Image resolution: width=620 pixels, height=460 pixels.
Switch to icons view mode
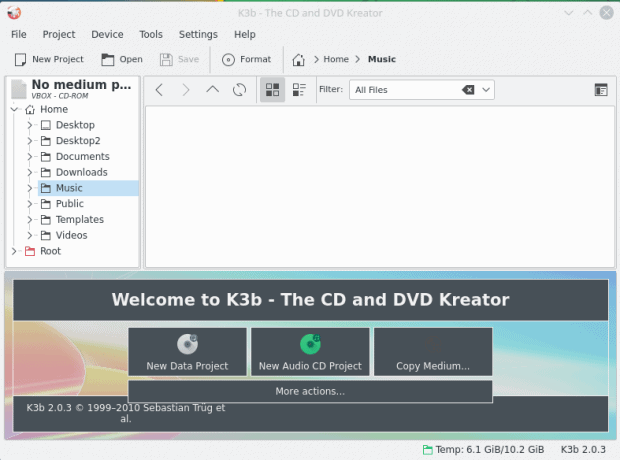coord(272,90)
